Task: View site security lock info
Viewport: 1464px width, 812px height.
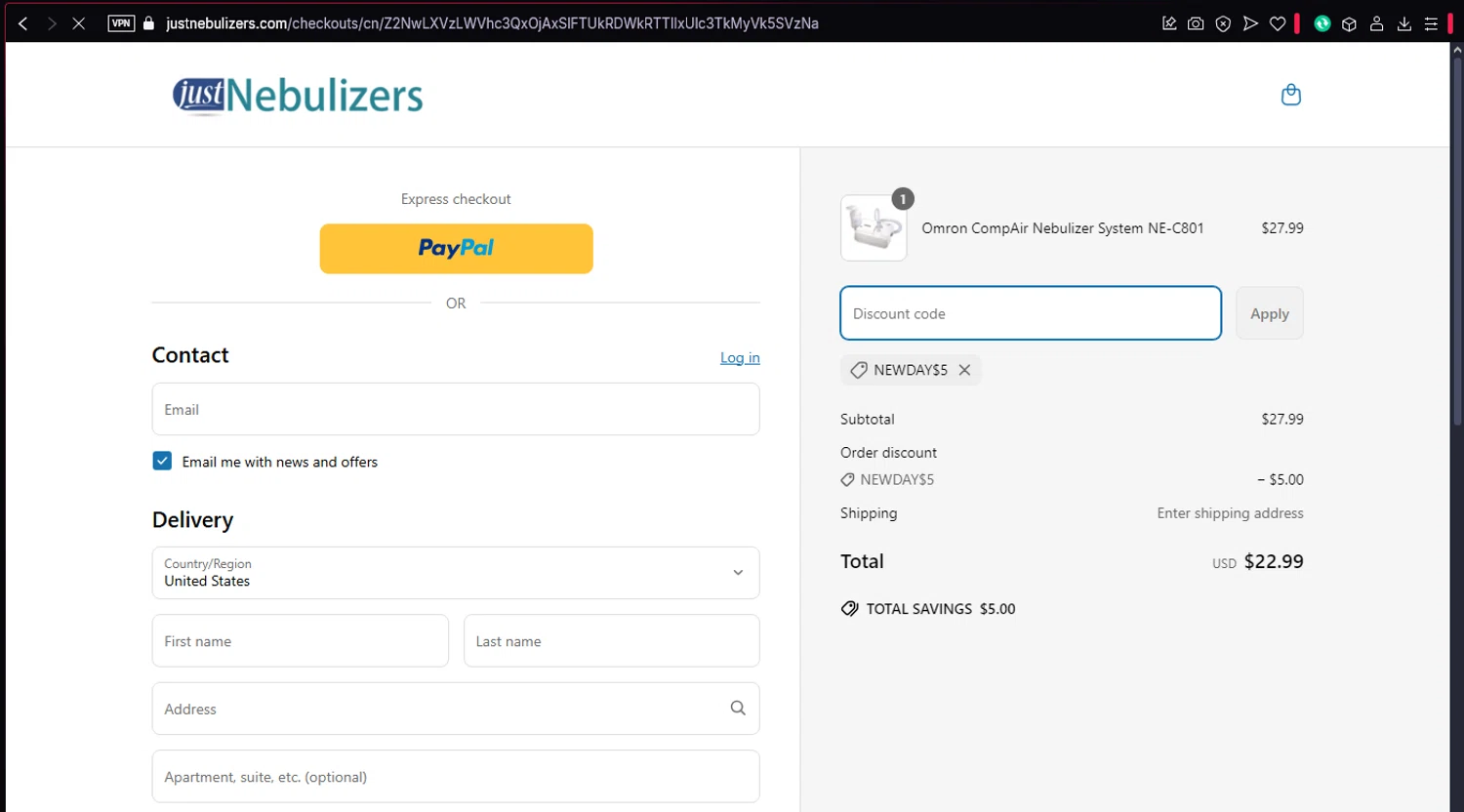Action: click(x=149, y=23)
